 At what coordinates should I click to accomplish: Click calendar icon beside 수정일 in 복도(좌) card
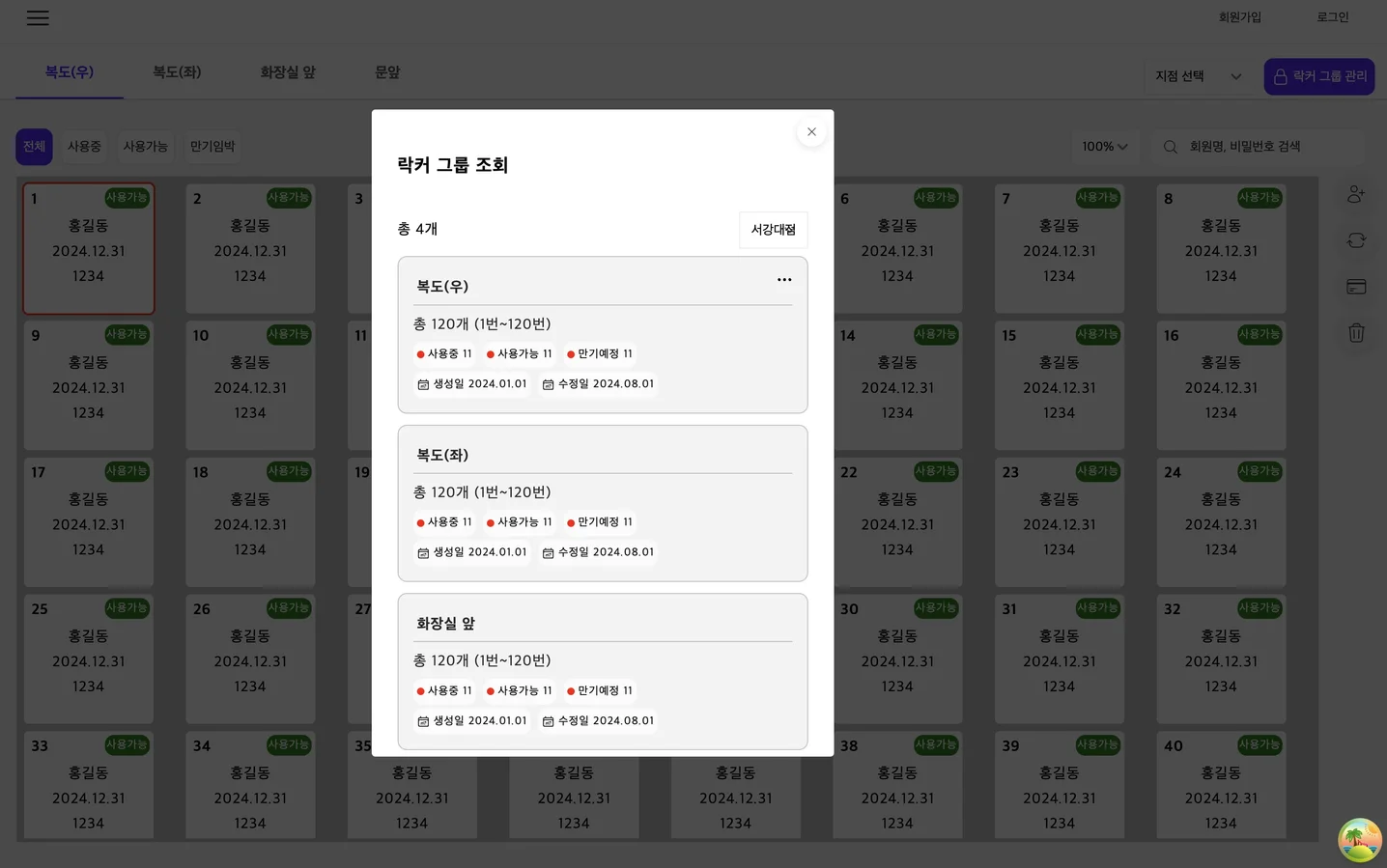point(548,553)
